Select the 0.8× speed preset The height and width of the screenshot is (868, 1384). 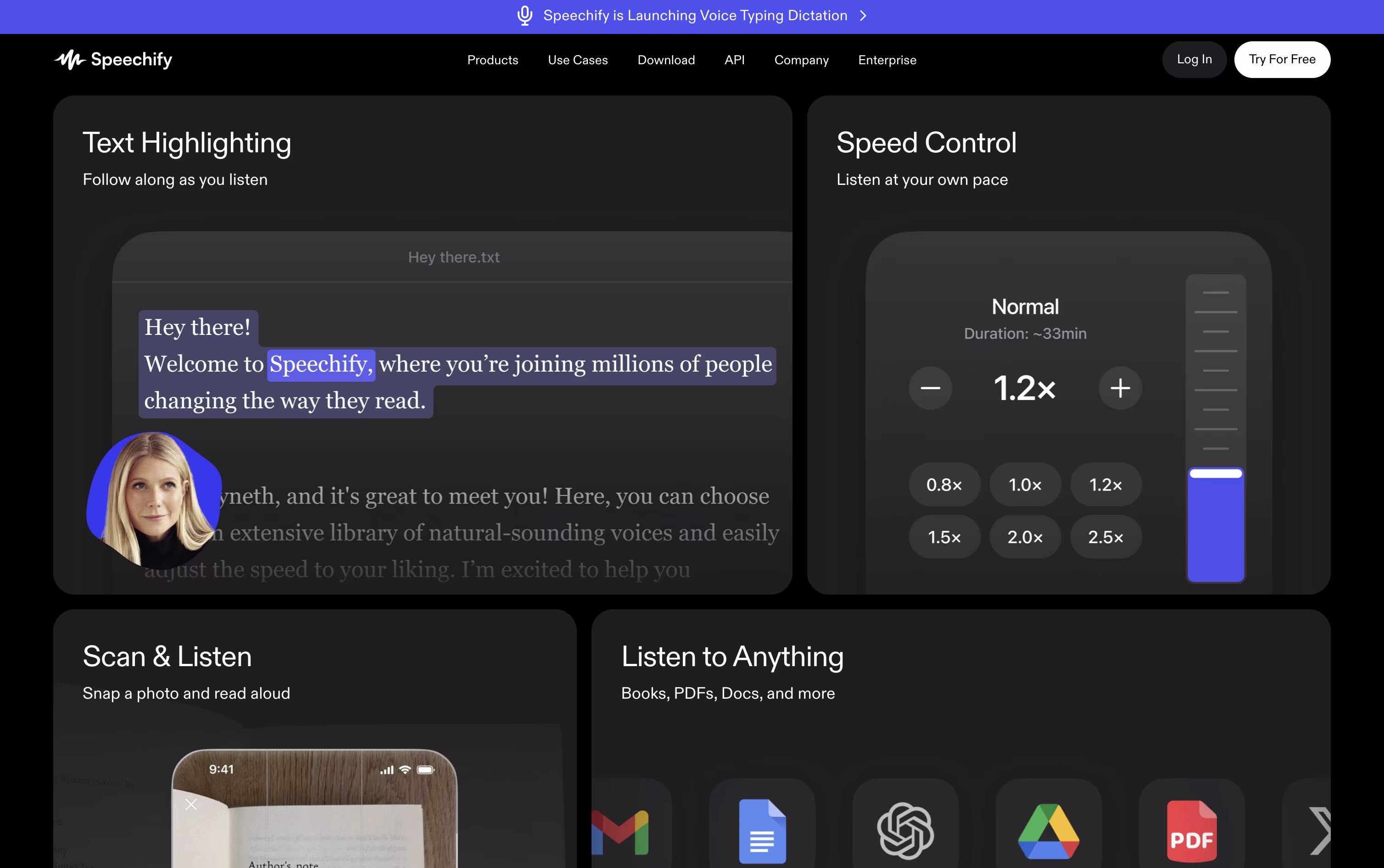[x=944, y=484]
